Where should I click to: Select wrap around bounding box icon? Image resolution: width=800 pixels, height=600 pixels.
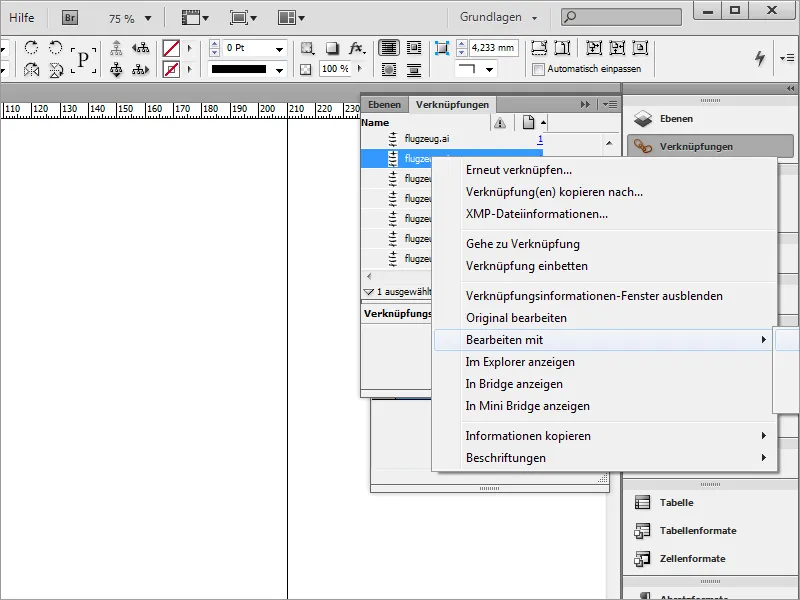coord(414,48)
